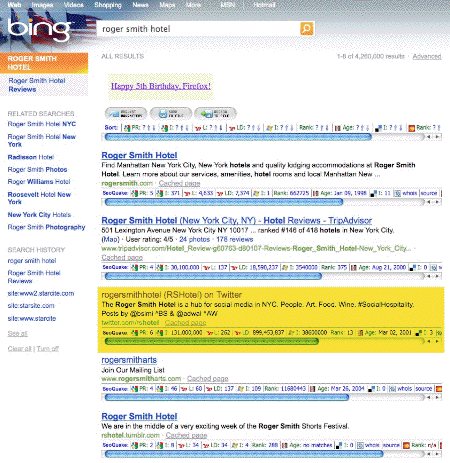Open the first Roger Smith Hotel result title
The image size is (450, 463).
click(x=139, y=155)
